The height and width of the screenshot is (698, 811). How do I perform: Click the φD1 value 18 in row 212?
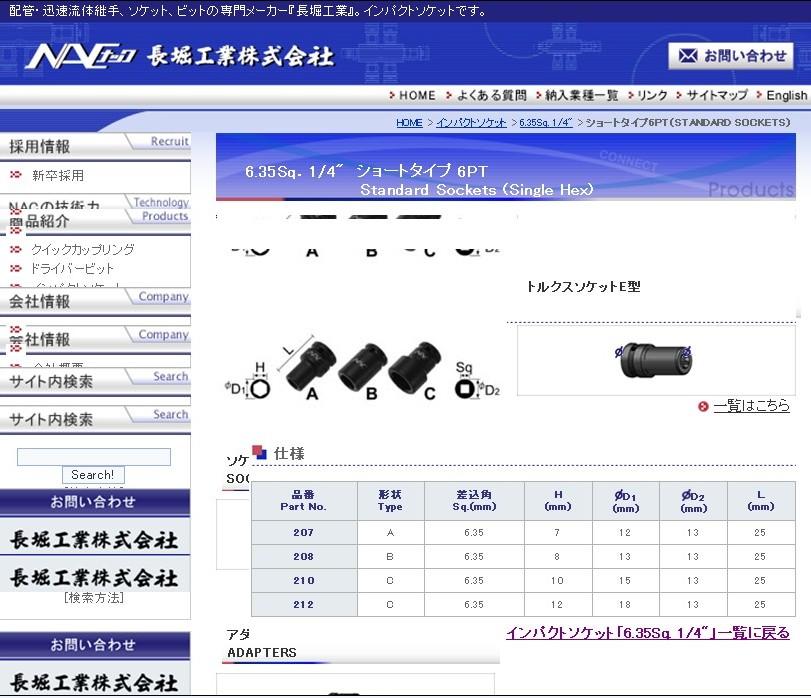tap(625, 604)
